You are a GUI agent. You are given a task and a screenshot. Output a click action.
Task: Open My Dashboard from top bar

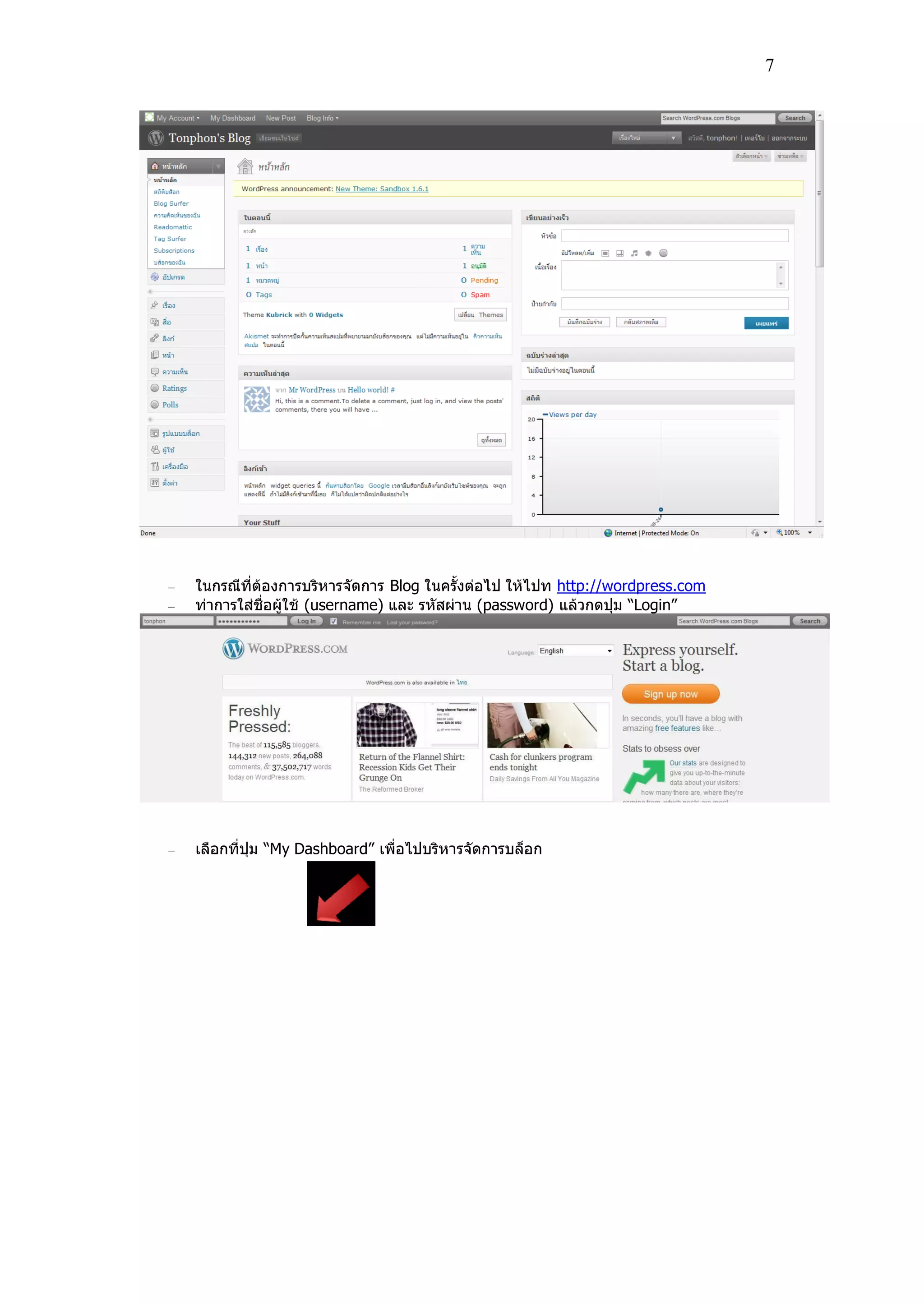[233, 118]
